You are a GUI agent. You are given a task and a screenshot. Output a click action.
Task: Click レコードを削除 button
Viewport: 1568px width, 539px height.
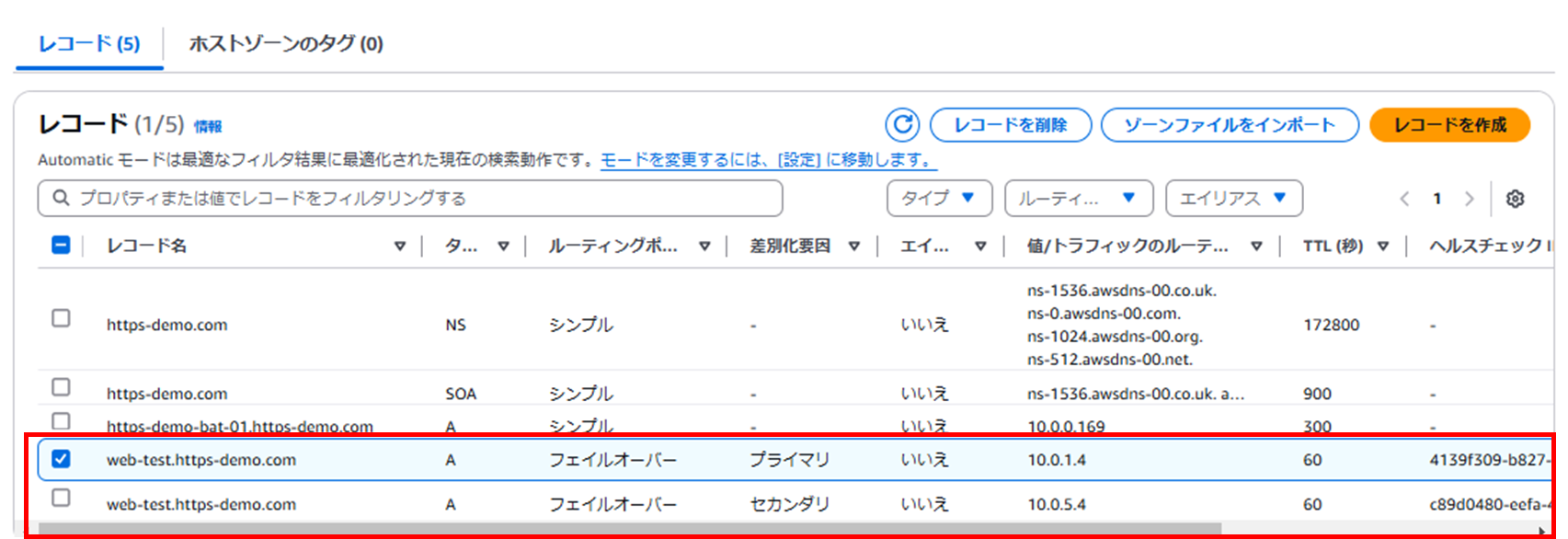1011,125
